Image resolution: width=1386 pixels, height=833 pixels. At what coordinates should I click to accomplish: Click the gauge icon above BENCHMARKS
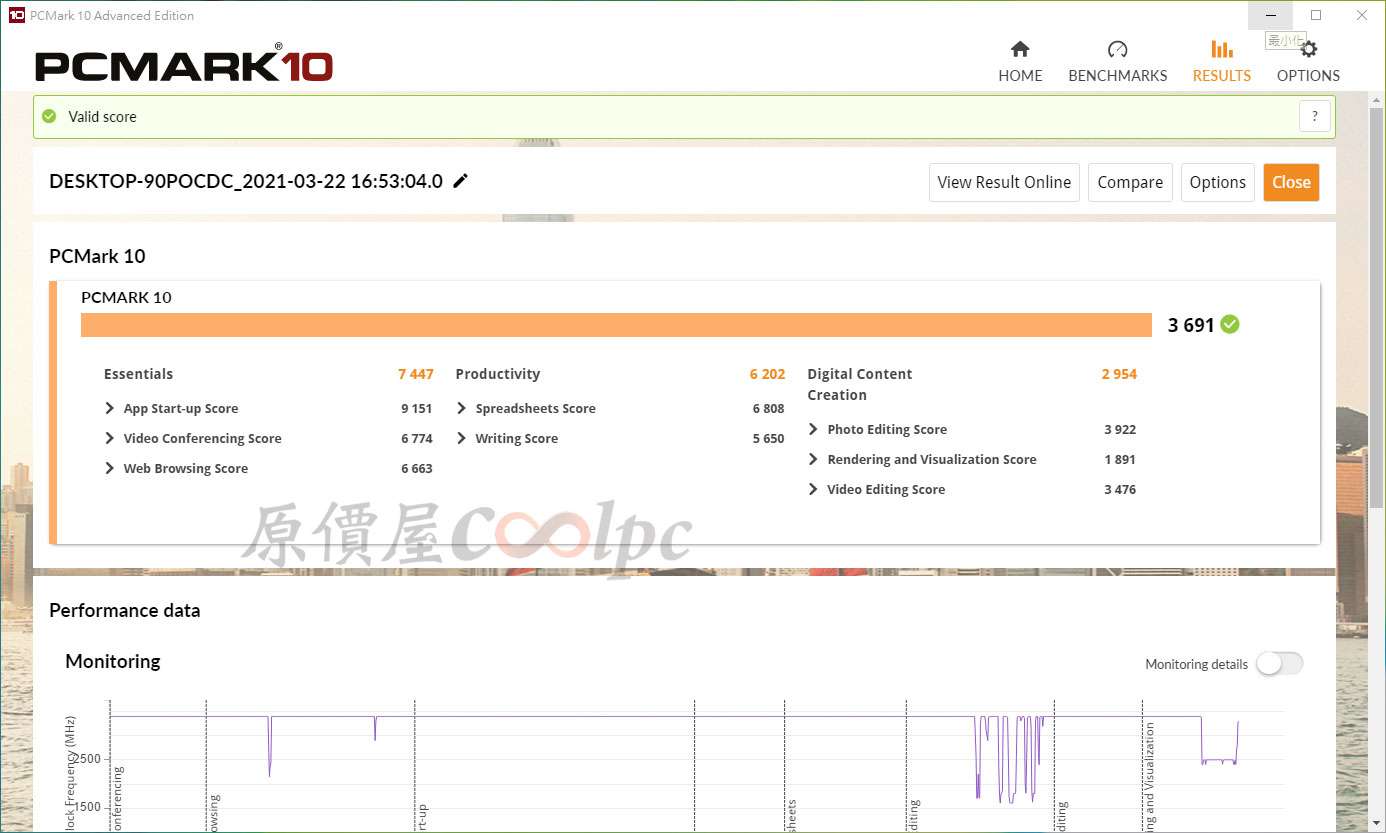(1118, 49)
